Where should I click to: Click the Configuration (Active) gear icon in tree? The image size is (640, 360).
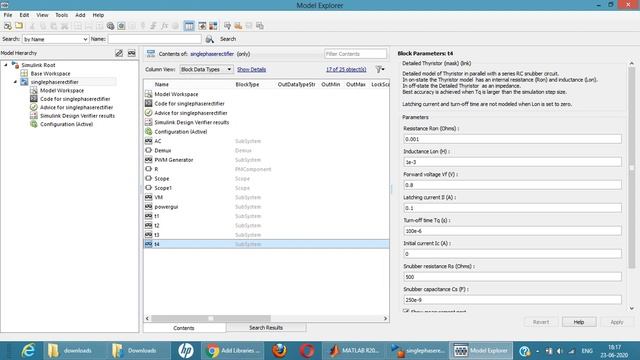(33, 124)
